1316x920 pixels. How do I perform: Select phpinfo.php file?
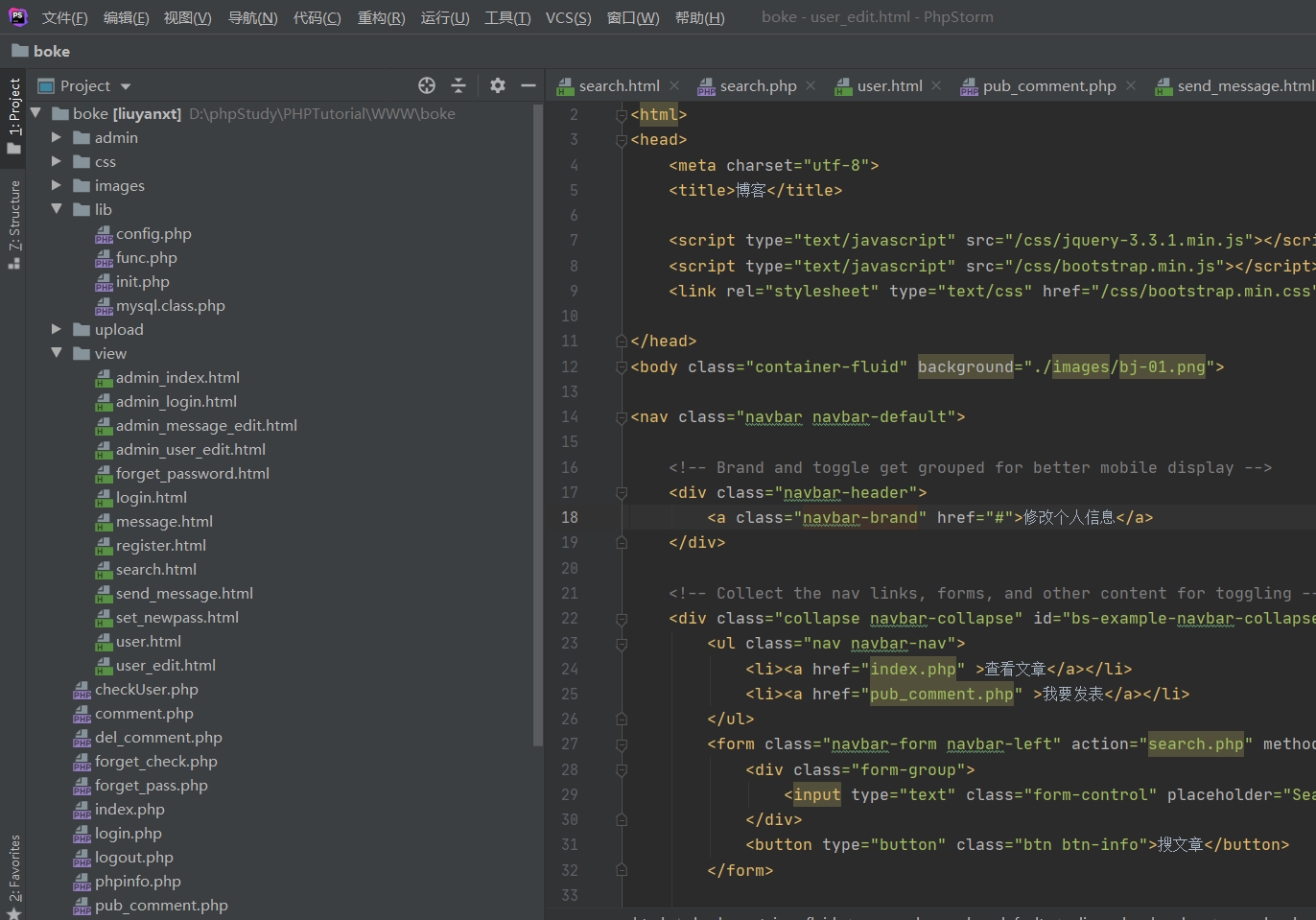click(137, 881)
